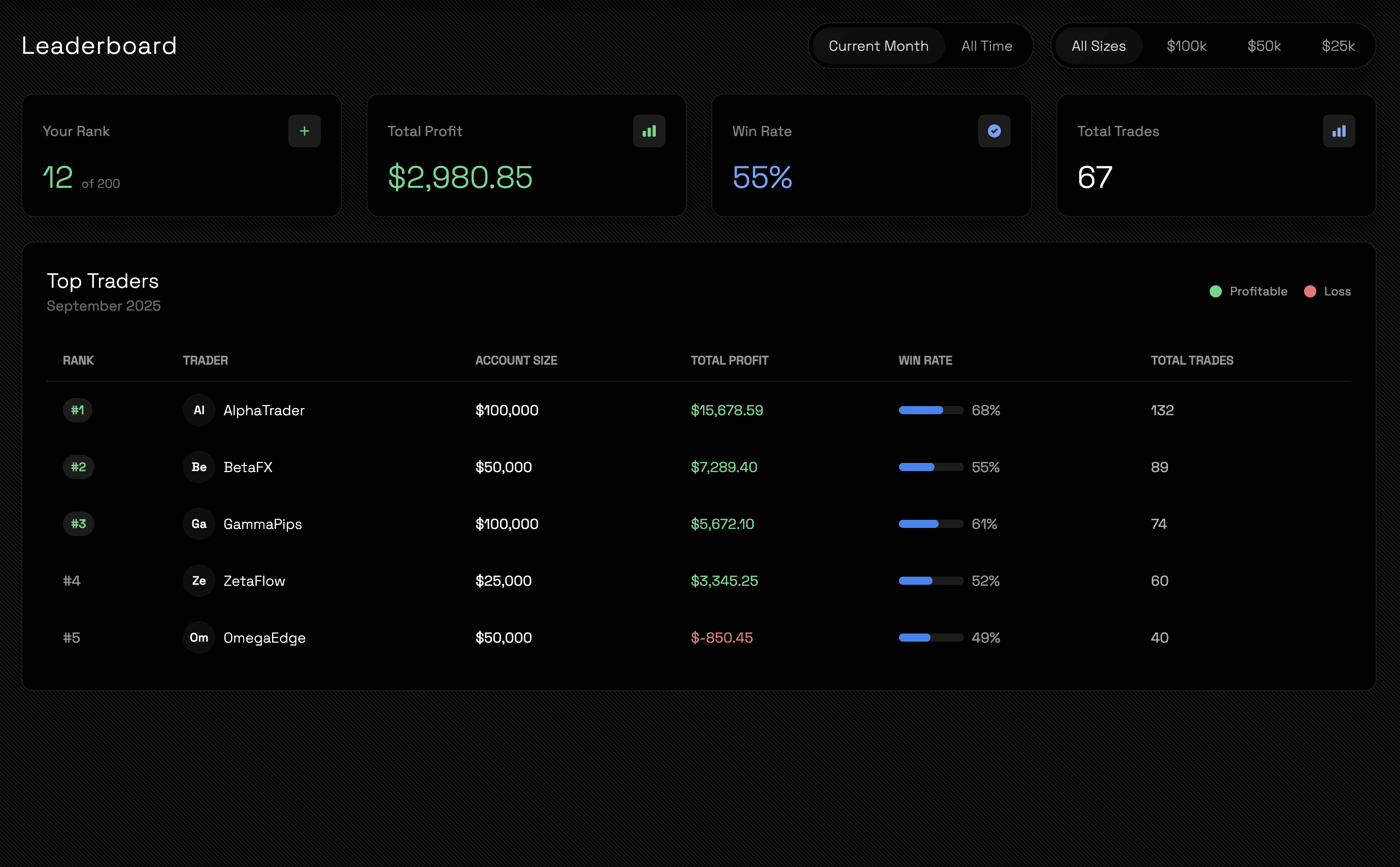Click the $5,672.10 profit value
This screenshot has height=867, width=1400.
coord(722,523)
